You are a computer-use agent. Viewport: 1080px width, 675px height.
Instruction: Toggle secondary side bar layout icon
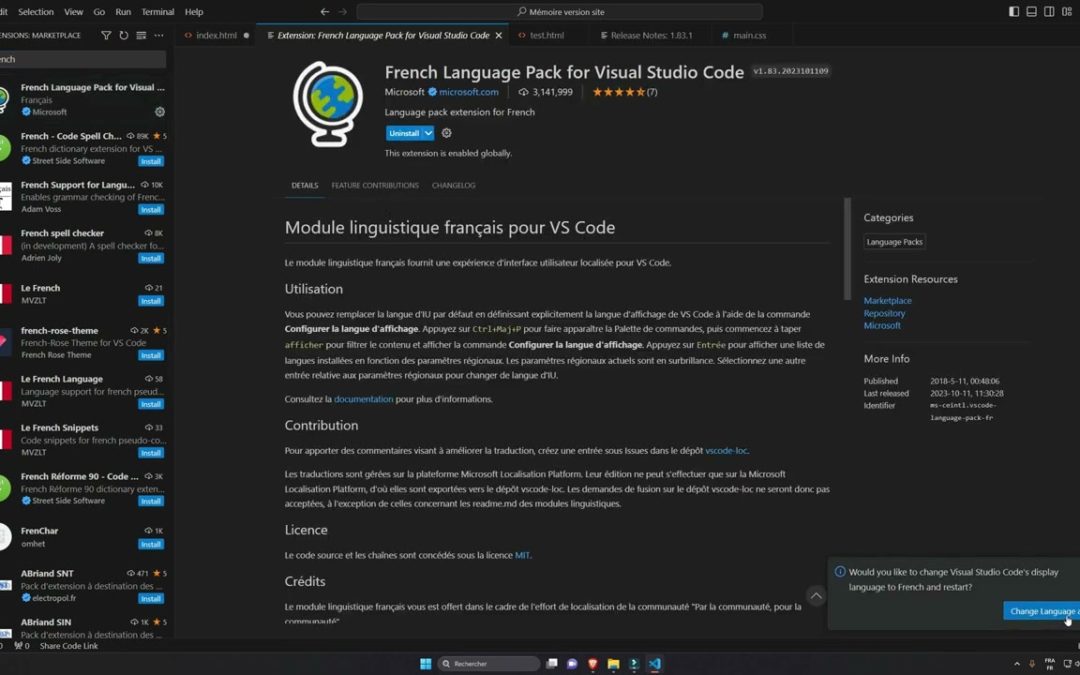point(1049,12)
